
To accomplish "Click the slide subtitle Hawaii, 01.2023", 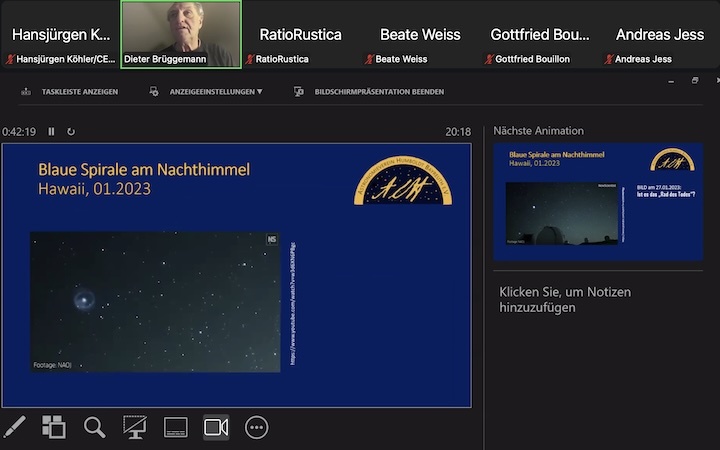I will (x=95, y=189).
